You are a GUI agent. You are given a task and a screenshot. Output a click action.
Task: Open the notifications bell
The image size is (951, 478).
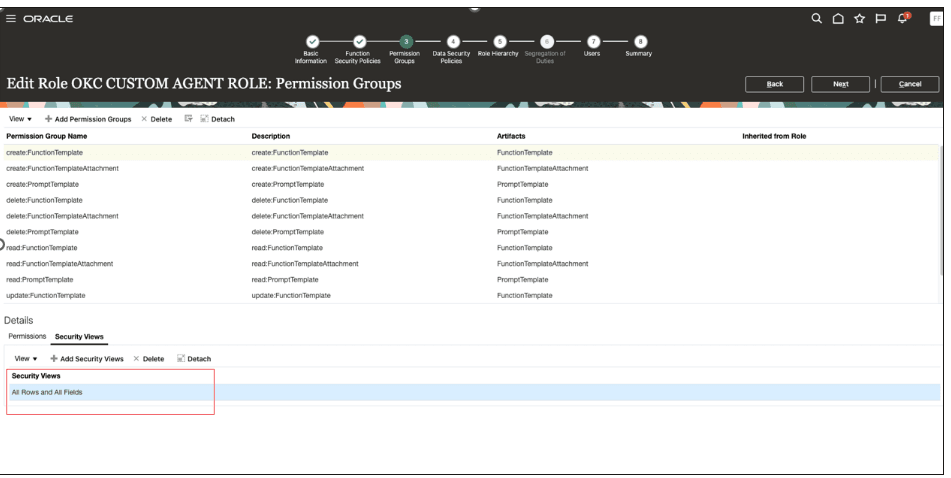click(x=902, y=18)
